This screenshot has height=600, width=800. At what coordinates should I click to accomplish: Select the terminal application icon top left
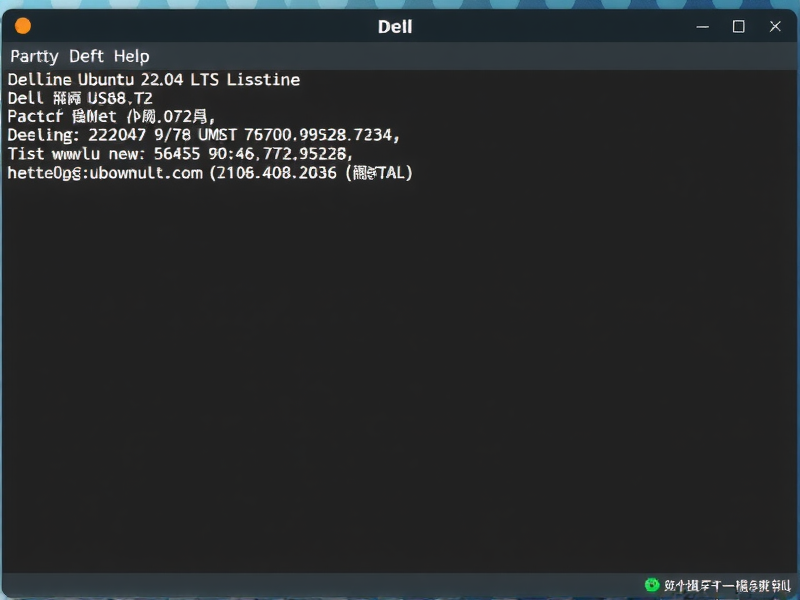pos(22,26)
